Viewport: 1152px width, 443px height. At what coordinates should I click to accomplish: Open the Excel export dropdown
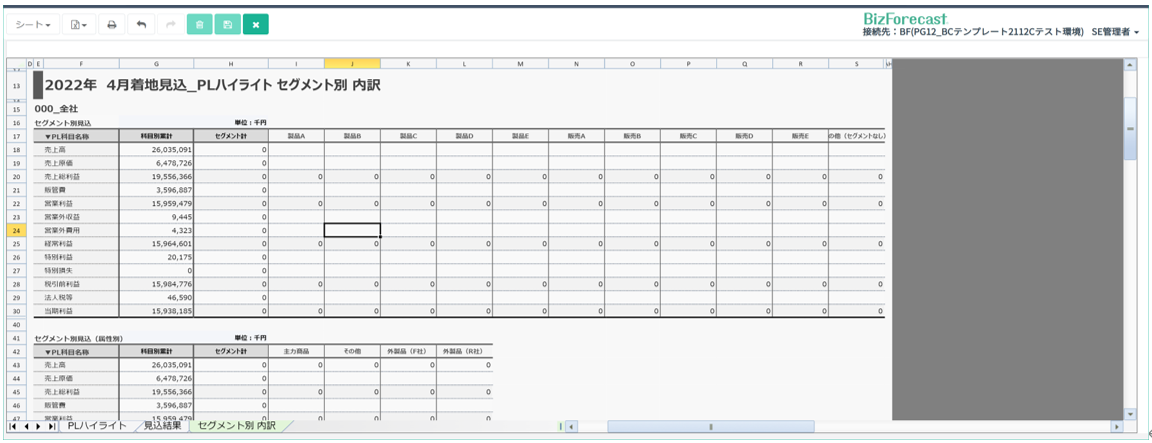tap(78, 24)
